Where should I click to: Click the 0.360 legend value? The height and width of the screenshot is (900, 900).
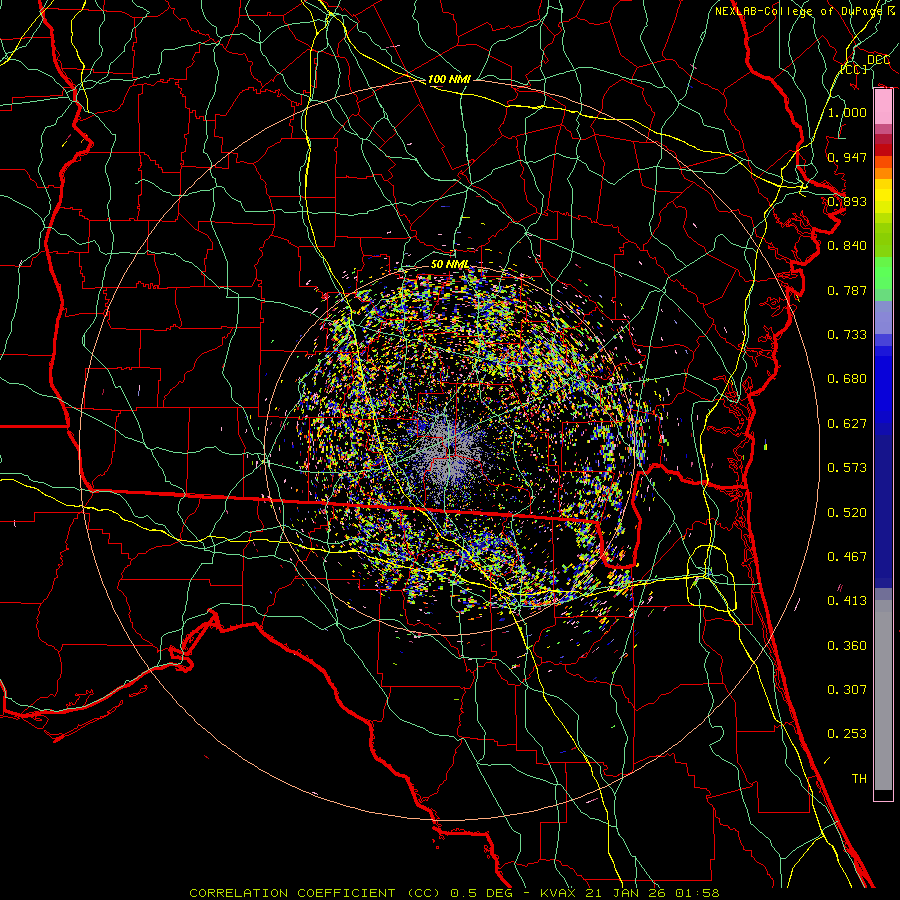tap(847, 646)
